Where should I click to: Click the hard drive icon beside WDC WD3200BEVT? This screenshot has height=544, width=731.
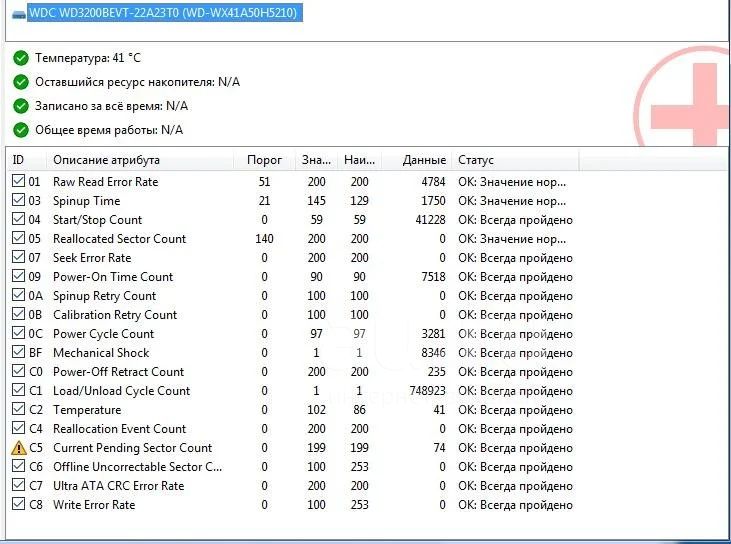coord(19,15)
